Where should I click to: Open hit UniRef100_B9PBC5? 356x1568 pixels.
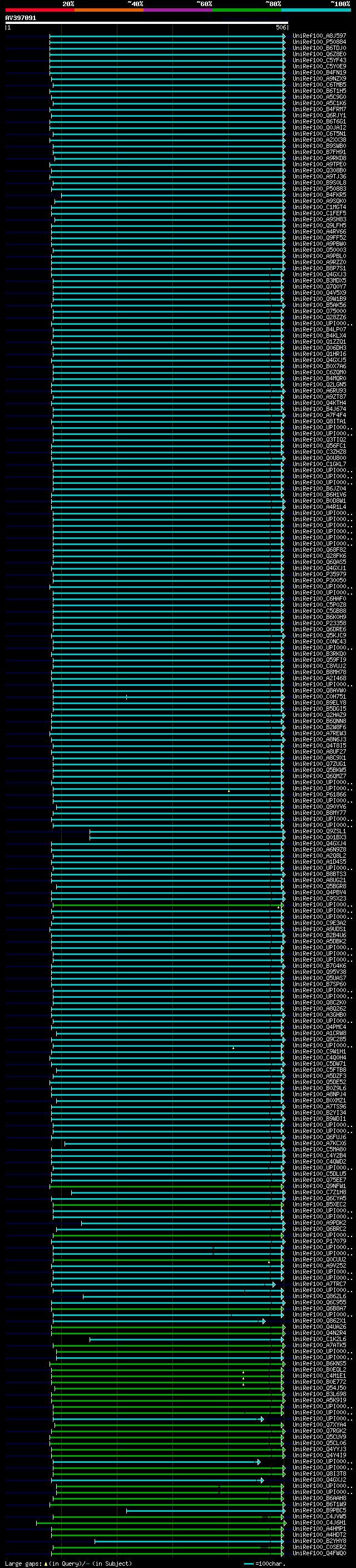319,1510
